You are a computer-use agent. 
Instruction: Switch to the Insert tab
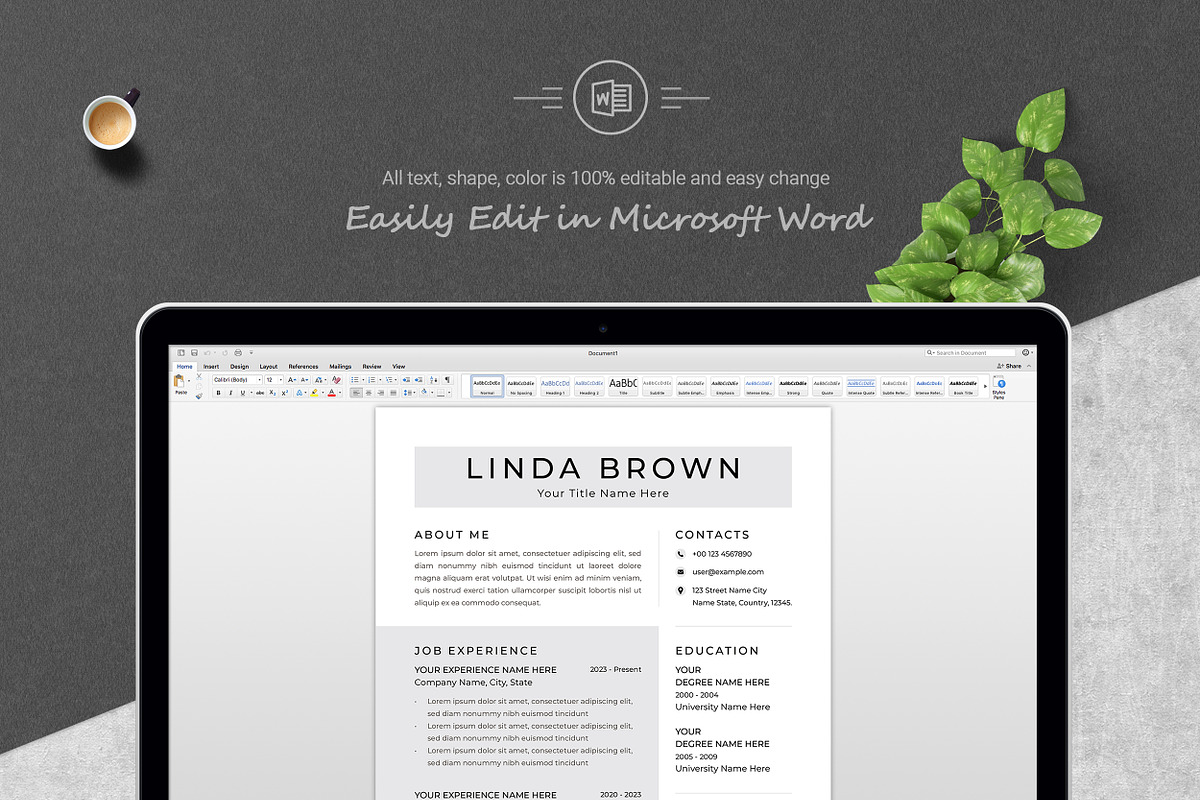pos(211,367)
